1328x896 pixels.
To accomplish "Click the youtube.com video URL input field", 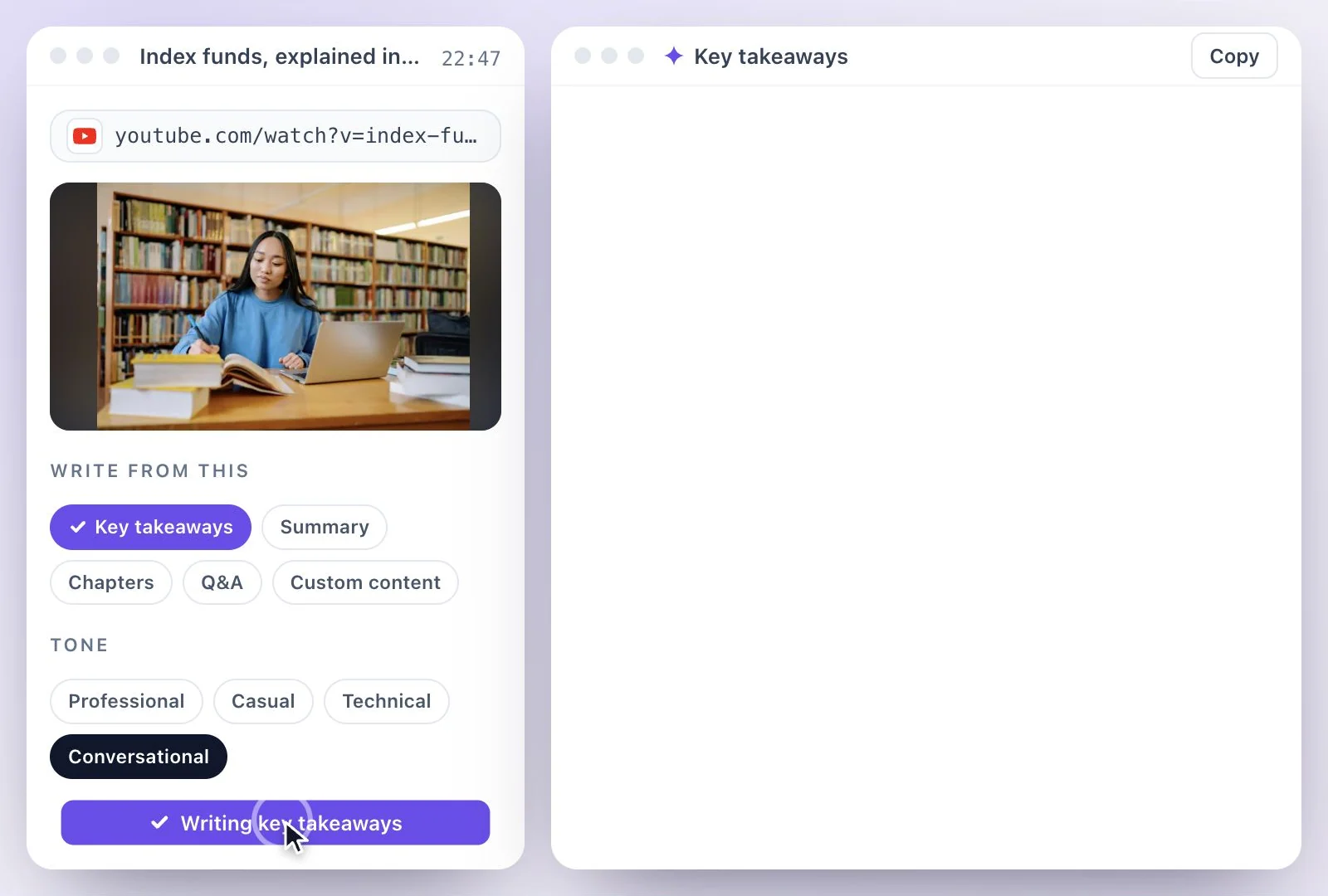I will 276,136.
